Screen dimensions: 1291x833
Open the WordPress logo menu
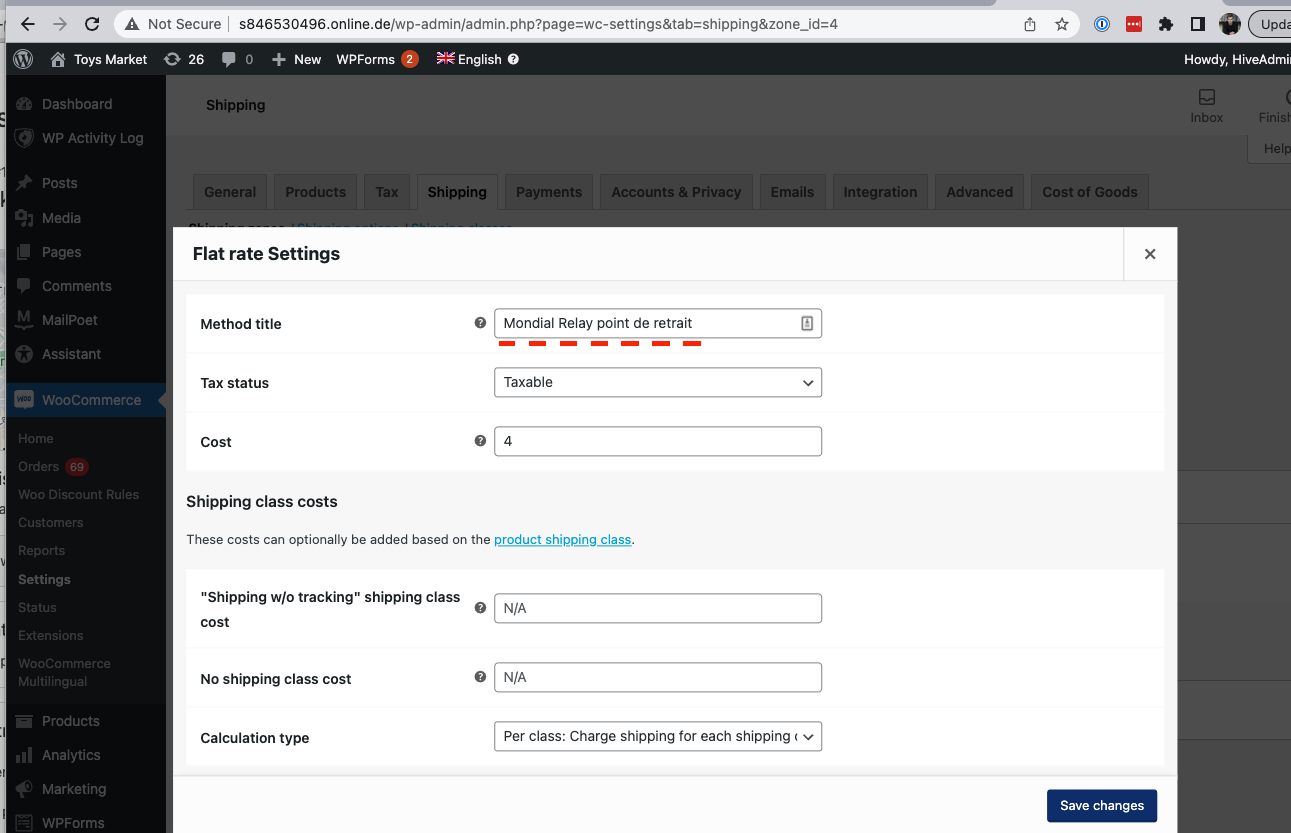tap(22, 59)
